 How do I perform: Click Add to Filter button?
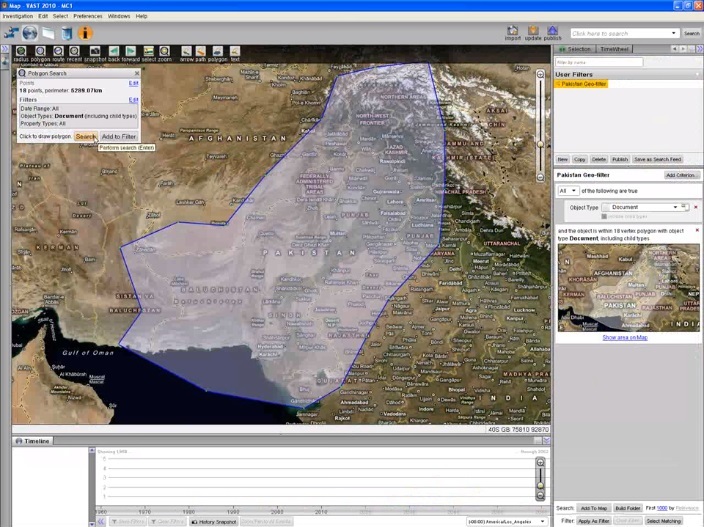point(119,136)
